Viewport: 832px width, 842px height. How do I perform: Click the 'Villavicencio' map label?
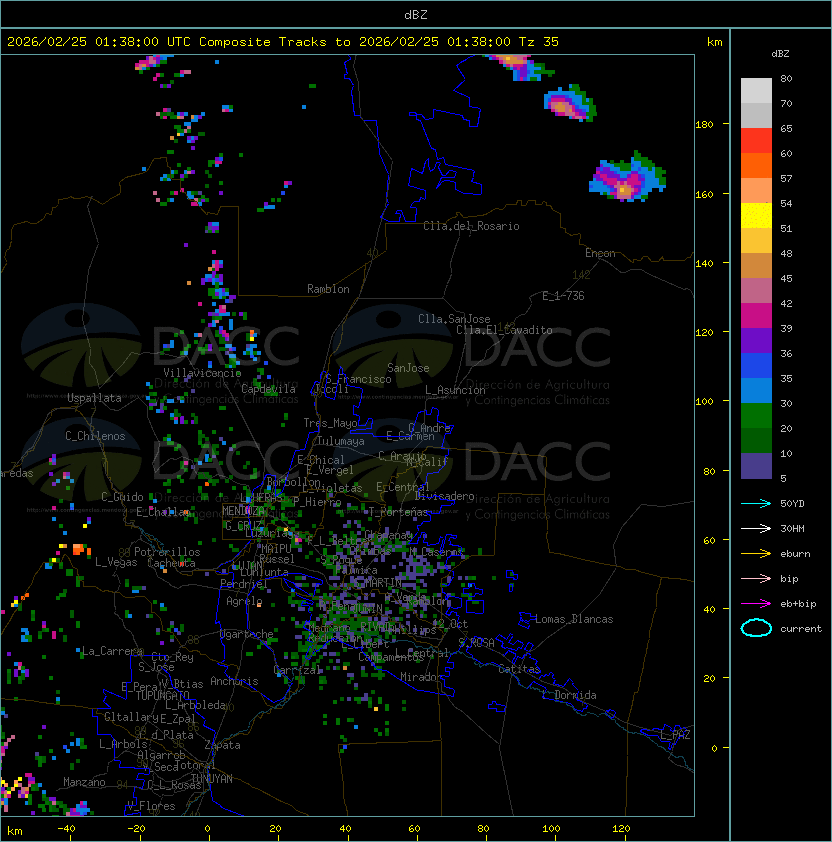point(202,373)
